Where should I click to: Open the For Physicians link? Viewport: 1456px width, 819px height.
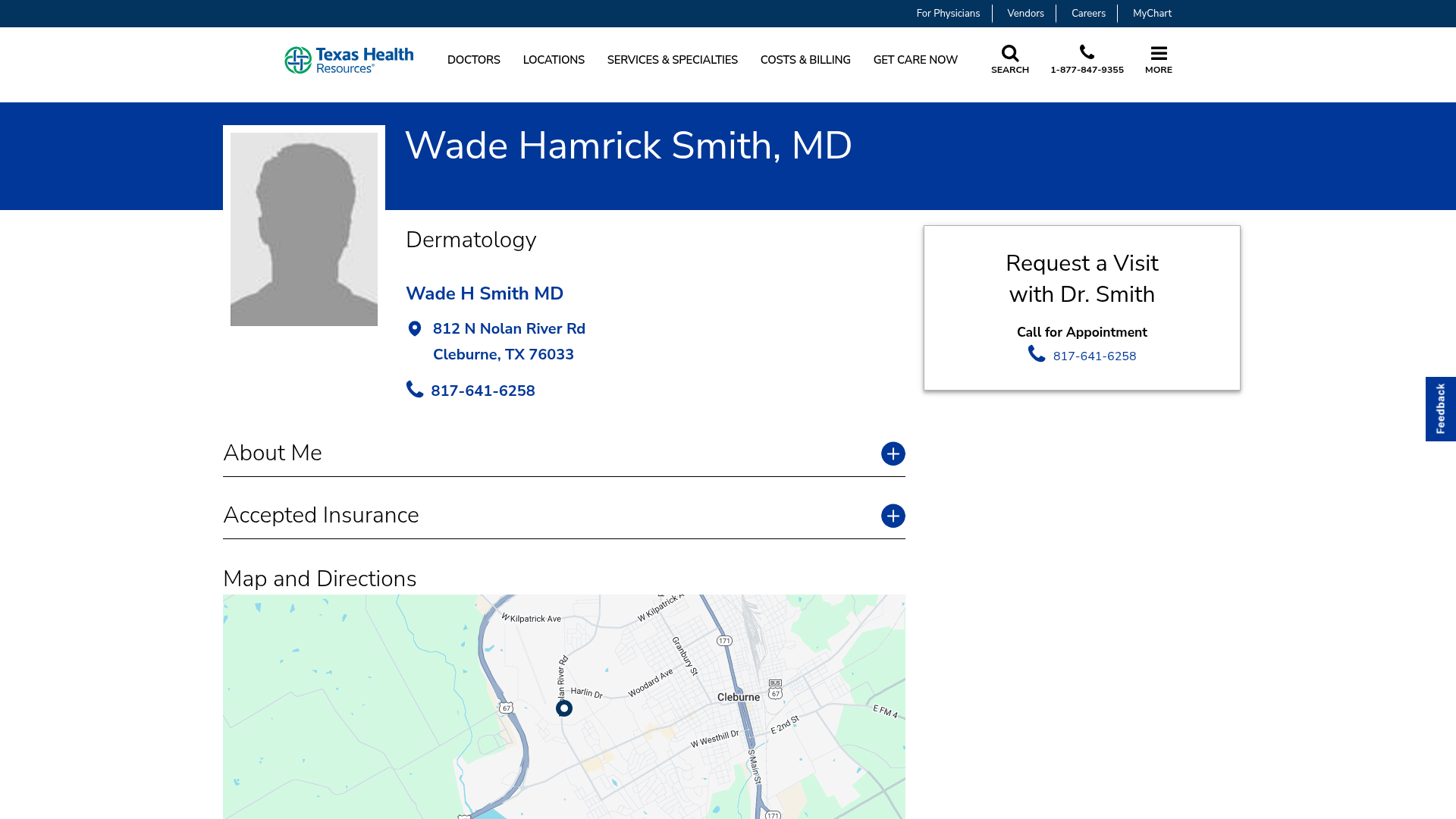[948, 13]
